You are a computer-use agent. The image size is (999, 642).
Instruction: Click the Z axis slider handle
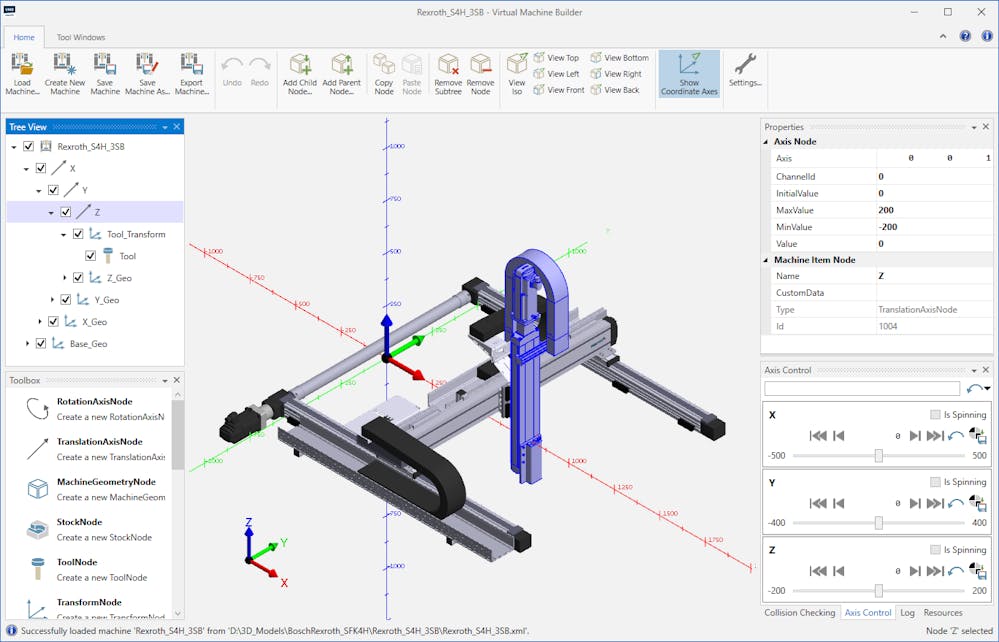[878, 591]
